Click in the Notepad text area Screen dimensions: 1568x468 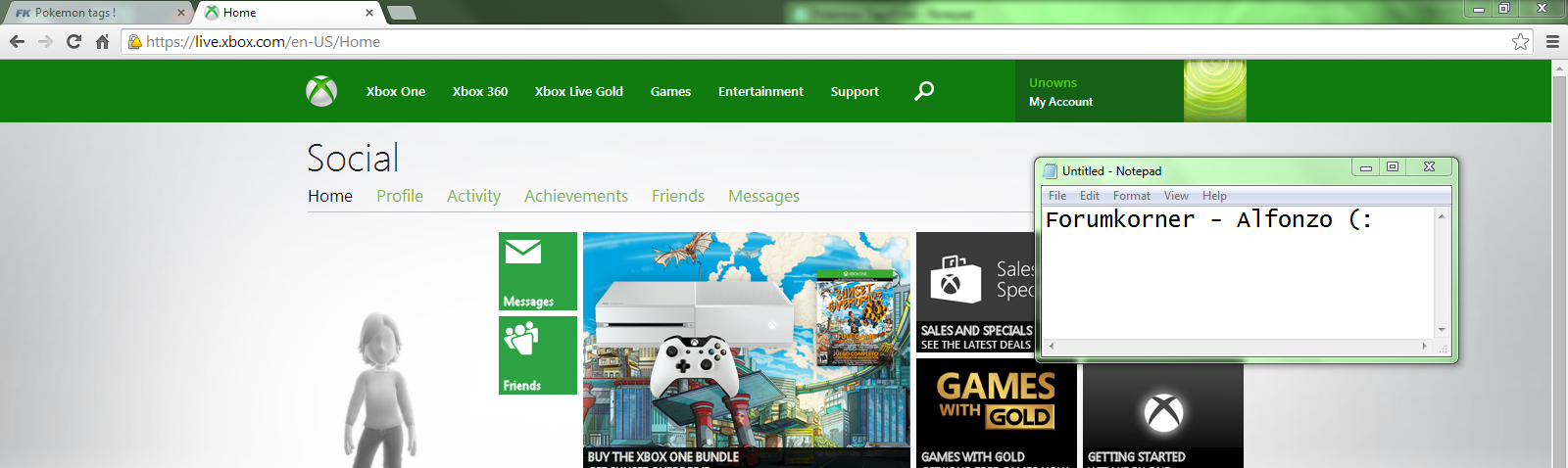click(1238, 272)
